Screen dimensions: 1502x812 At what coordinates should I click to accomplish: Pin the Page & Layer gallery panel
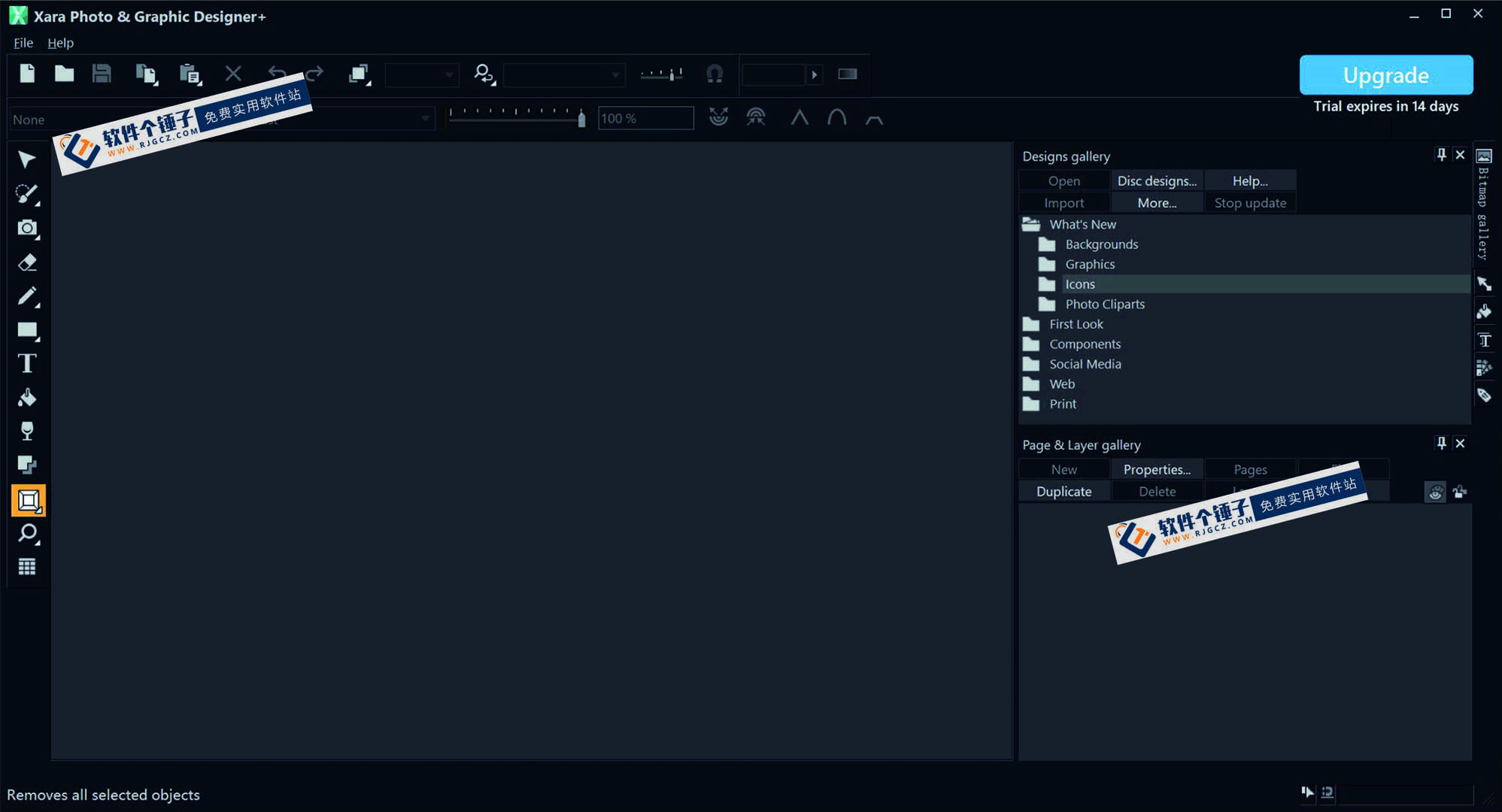1441,444
